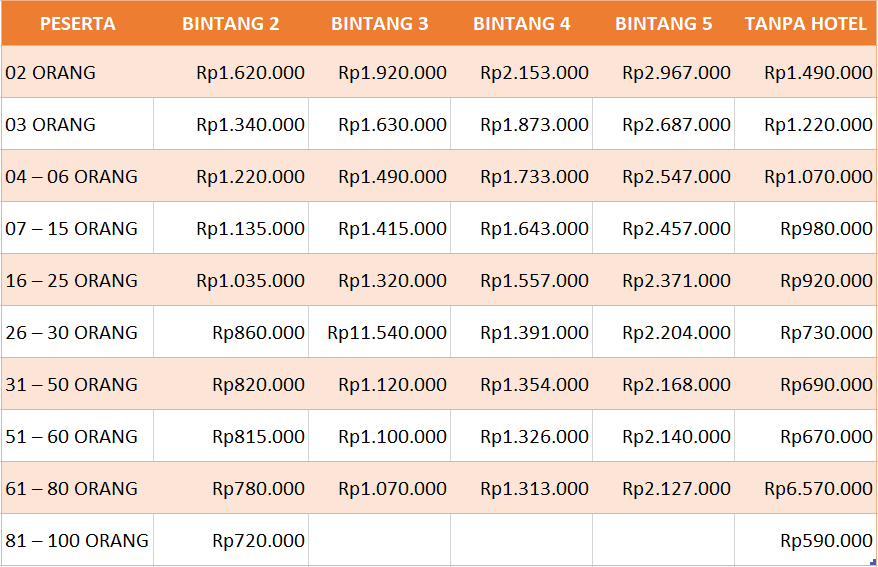Image resolution: width=878 pixels, height=567 pixels.
Task: Click the BINTANG 5 column header
Action: [x=663, y=23]
